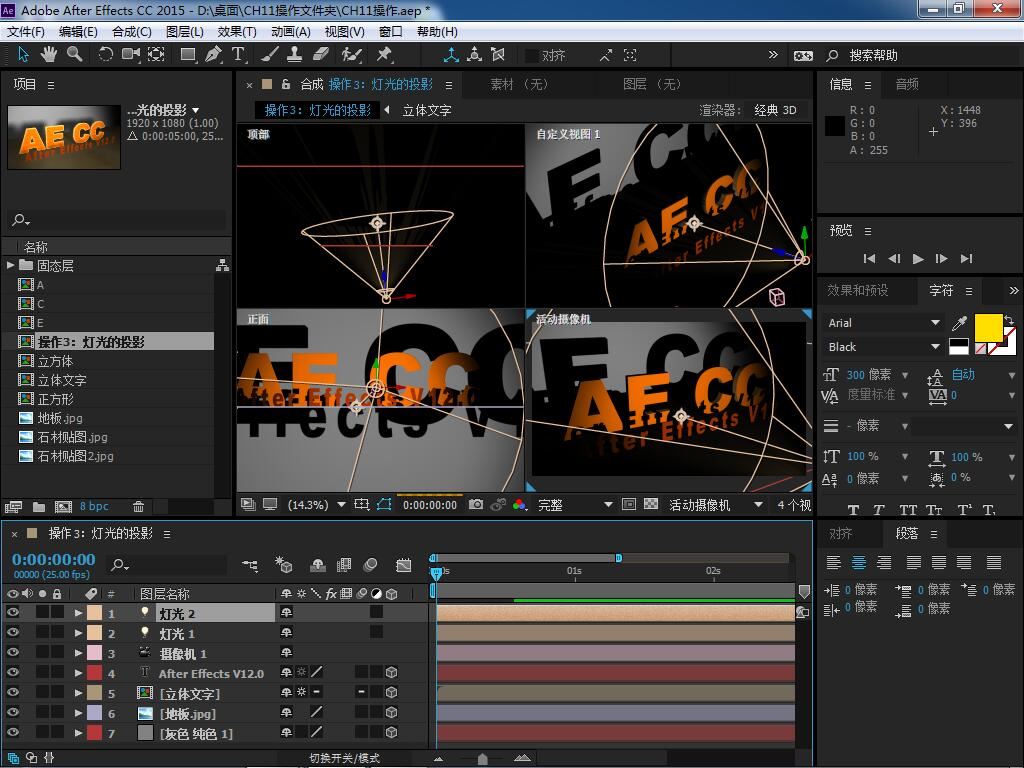Expand the 固态层 folder

pos(11,266)
